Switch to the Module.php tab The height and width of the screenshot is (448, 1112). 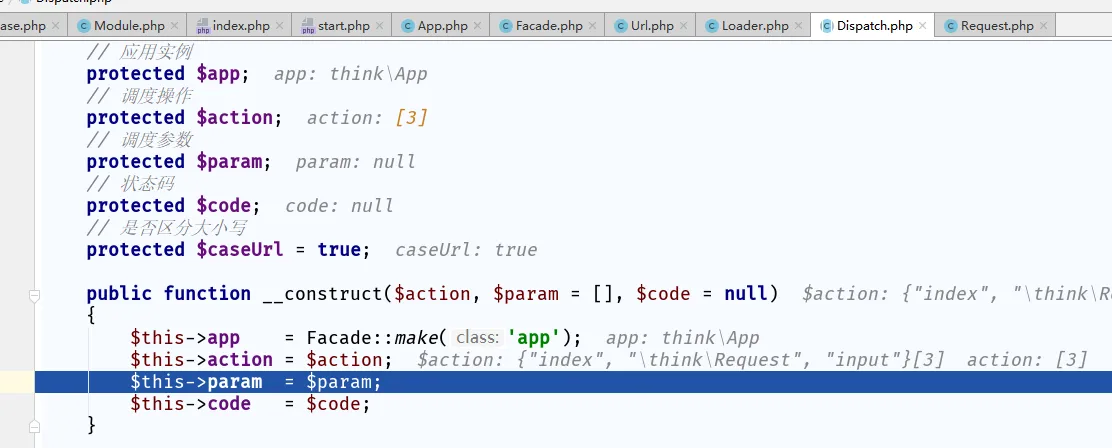point(128,26)
